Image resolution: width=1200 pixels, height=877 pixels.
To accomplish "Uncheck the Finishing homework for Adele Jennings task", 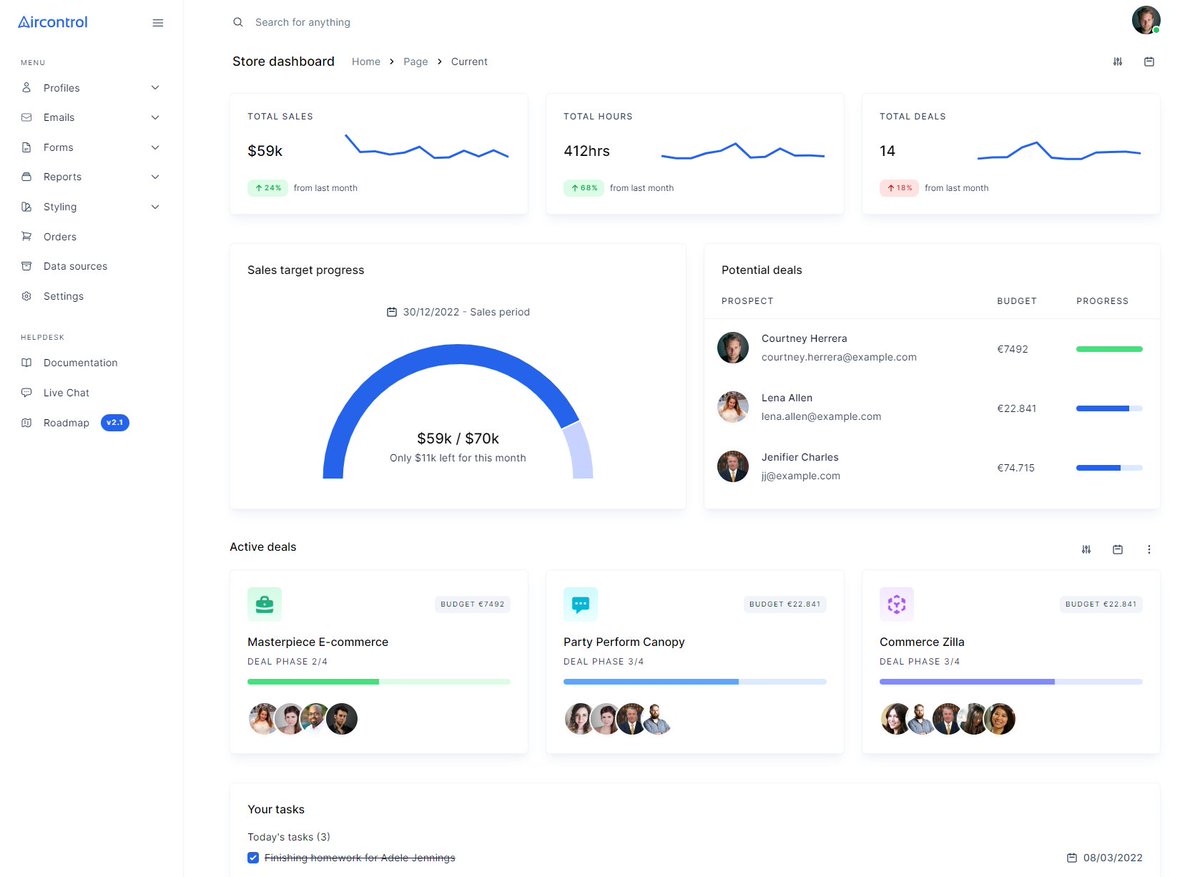I will (x=253, y=857).
